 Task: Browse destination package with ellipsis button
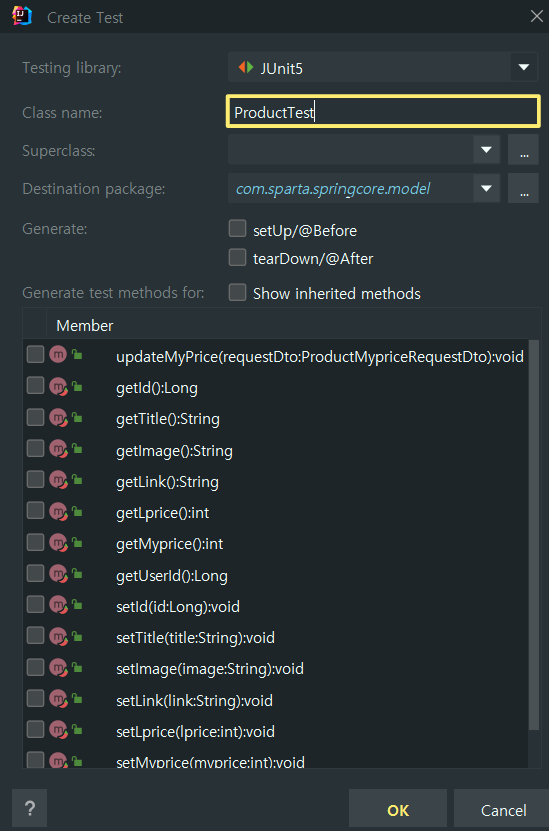(524, 188)
